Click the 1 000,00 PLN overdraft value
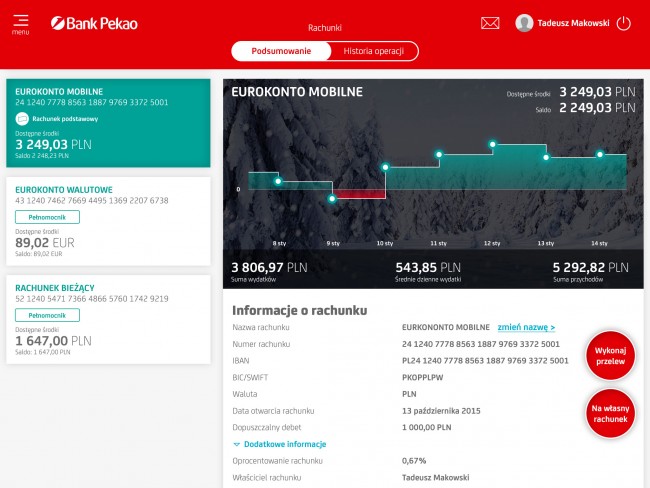Viewport: 650px width, 488px height. click(x=427, y=427)
